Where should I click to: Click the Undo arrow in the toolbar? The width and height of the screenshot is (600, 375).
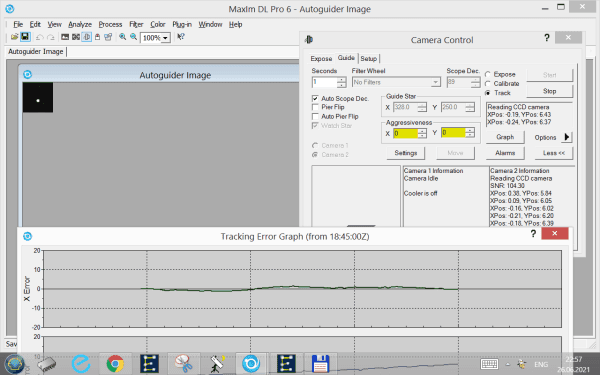39,37
